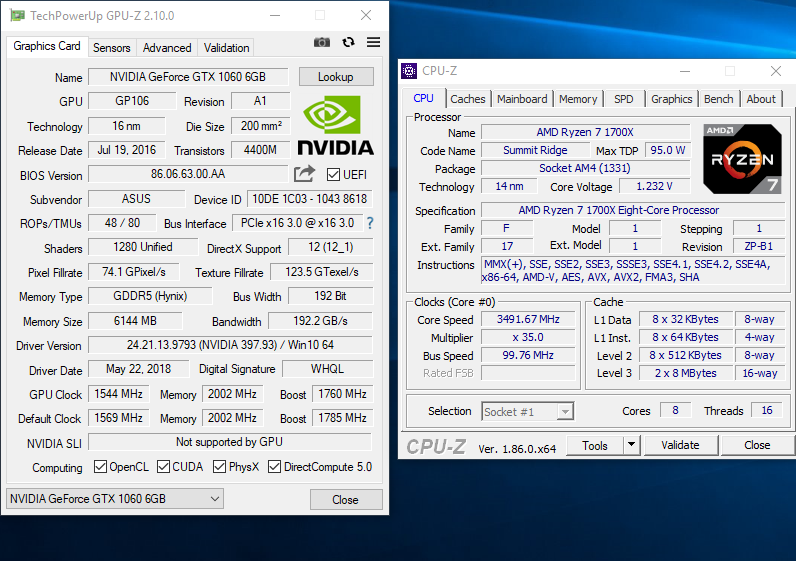Click the Revision ZP-B1 value
This screenshot has height=561, width=796.
758,246
